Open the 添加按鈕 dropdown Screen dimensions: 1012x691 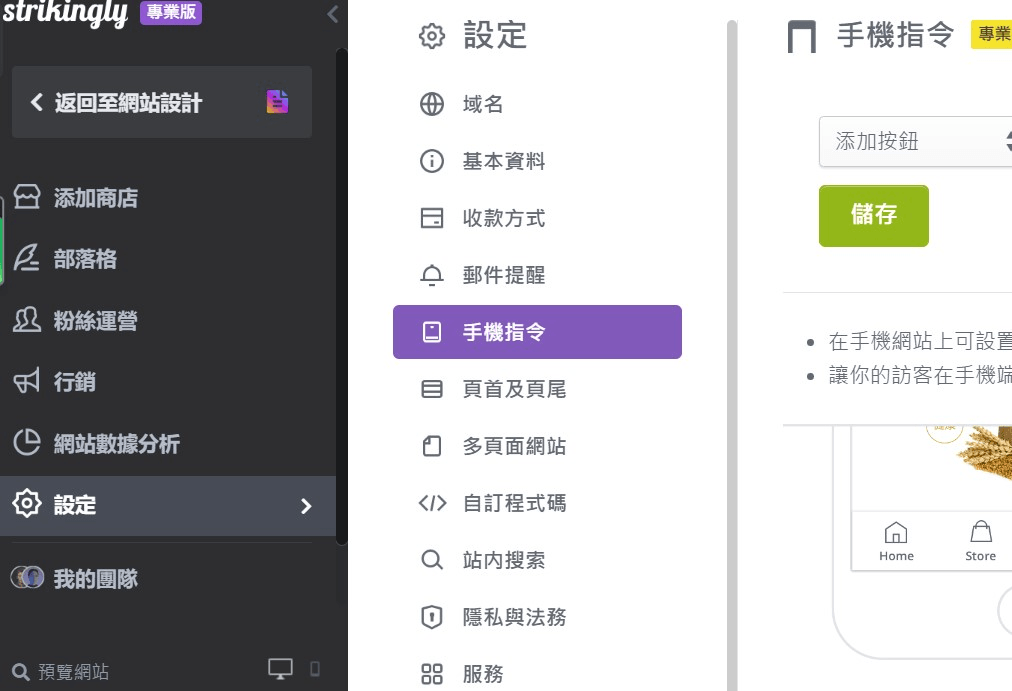click(x=915, y=141)
